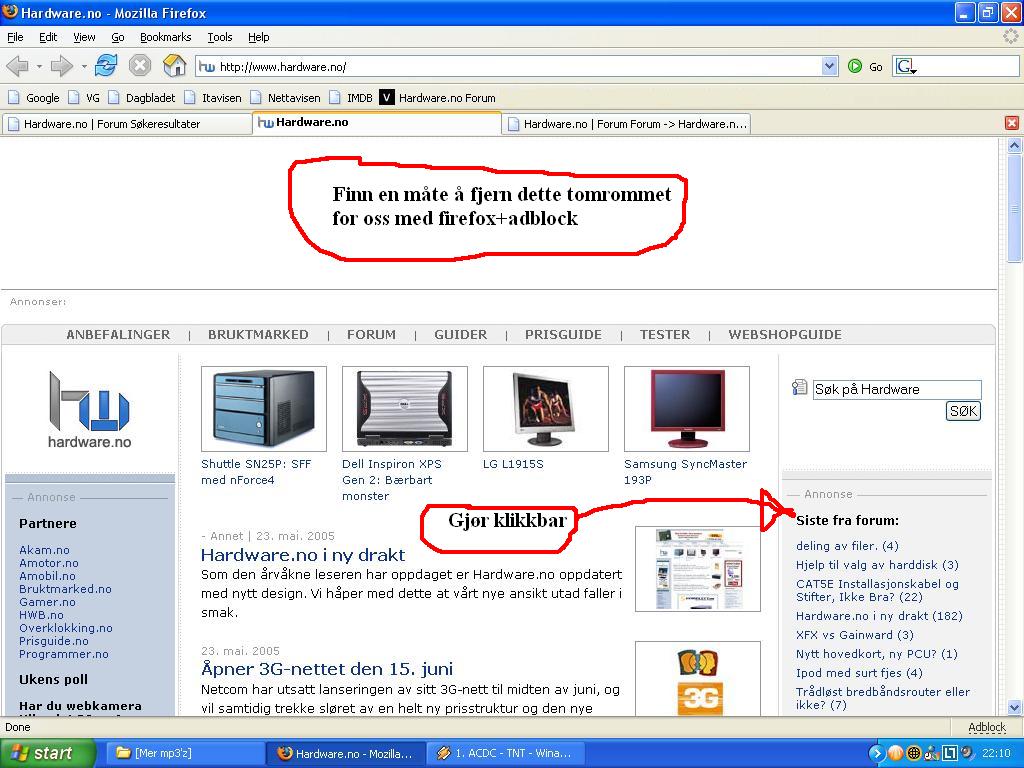The width and height of the screenshot is (1024, 768).
Task: Open the ANBEFALINGER navigation link
Action: (x=118, y=334)
